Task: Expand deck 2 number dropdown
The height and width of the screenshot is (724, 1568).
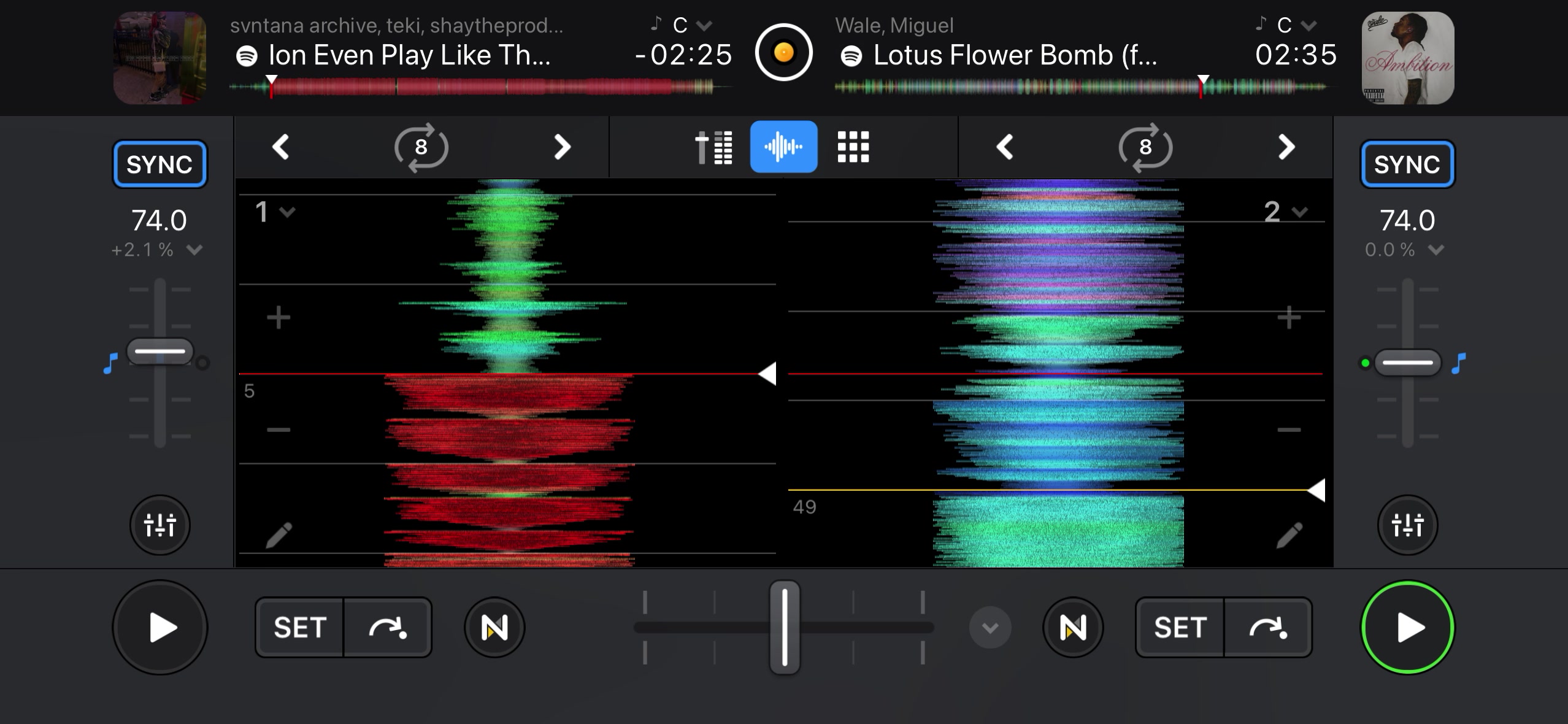Action: (x=1285, y=212)
